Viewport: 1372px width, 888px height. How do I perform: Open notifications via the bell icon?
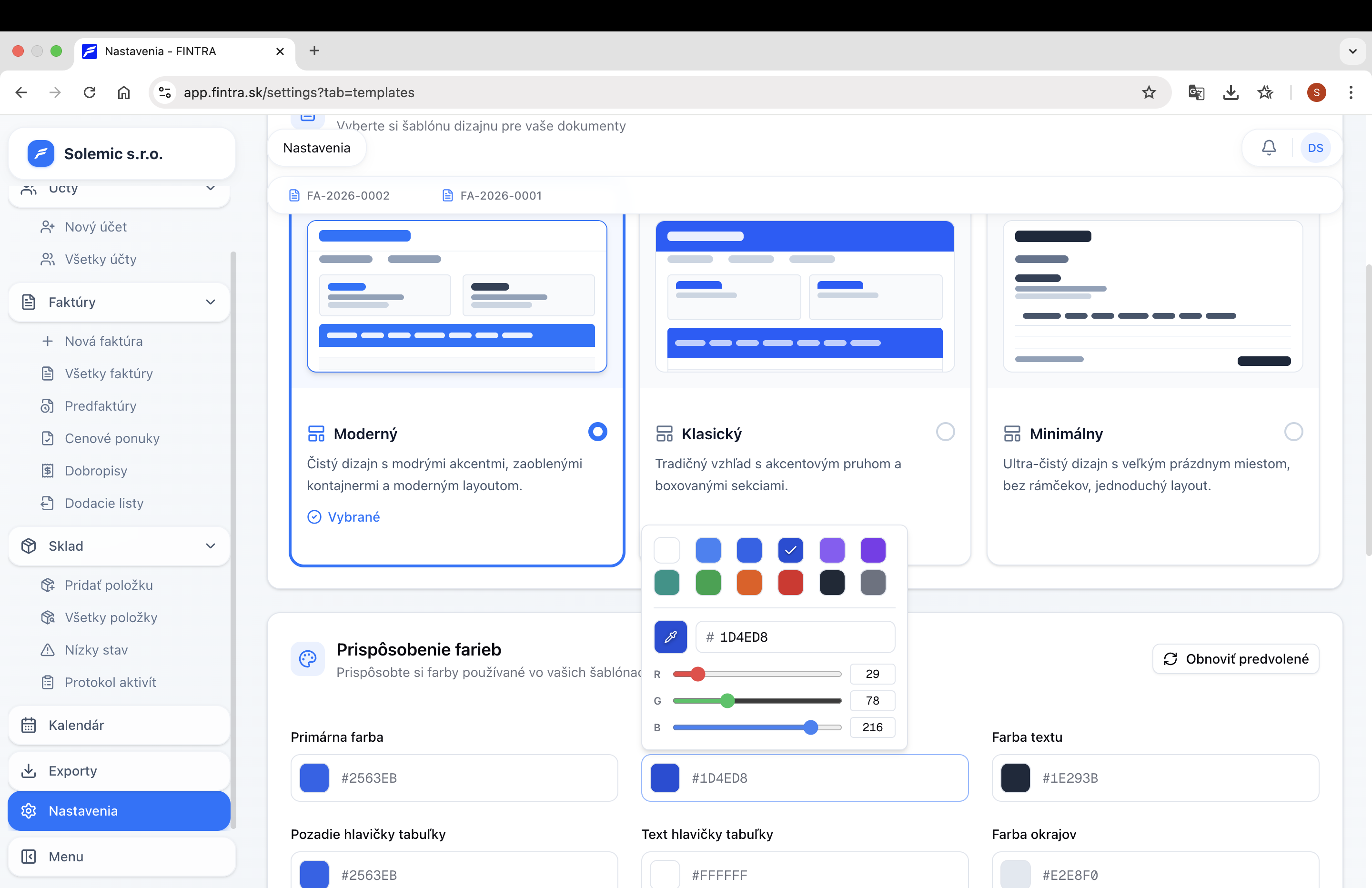click(1268, 148)
